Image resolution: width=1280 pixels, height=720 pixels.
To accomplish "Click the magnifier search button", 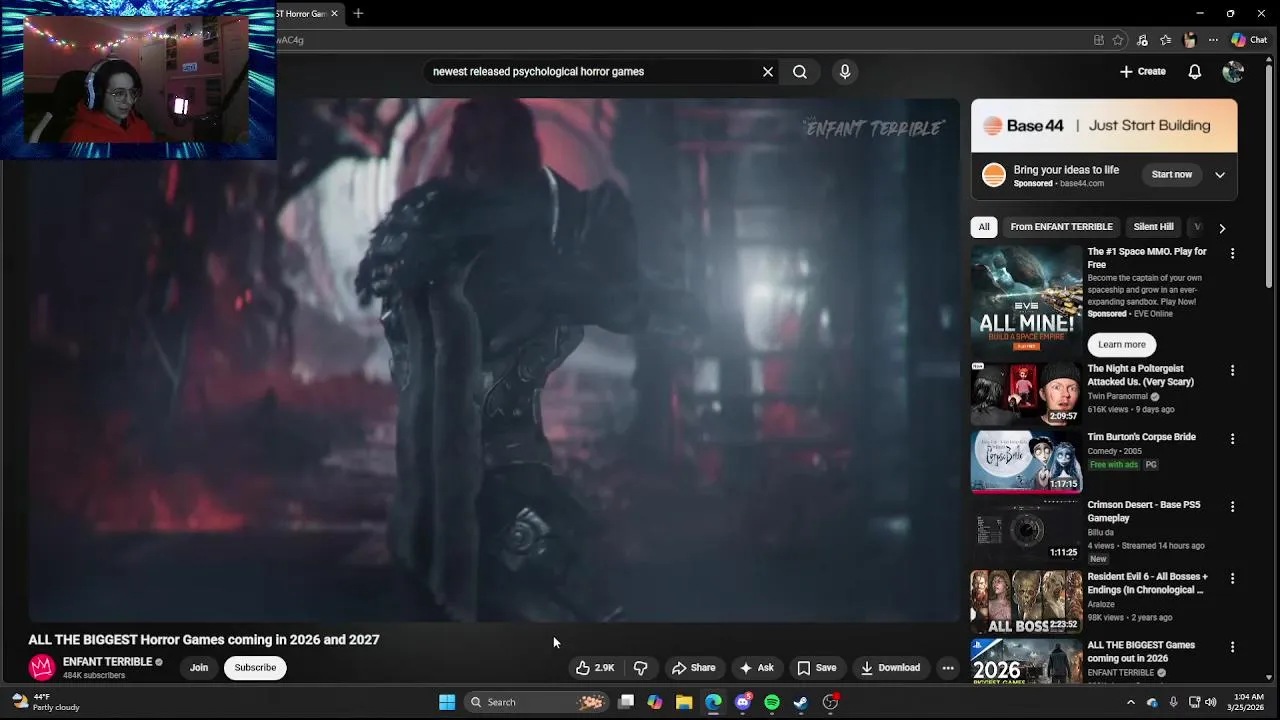I will pos(800,72).
